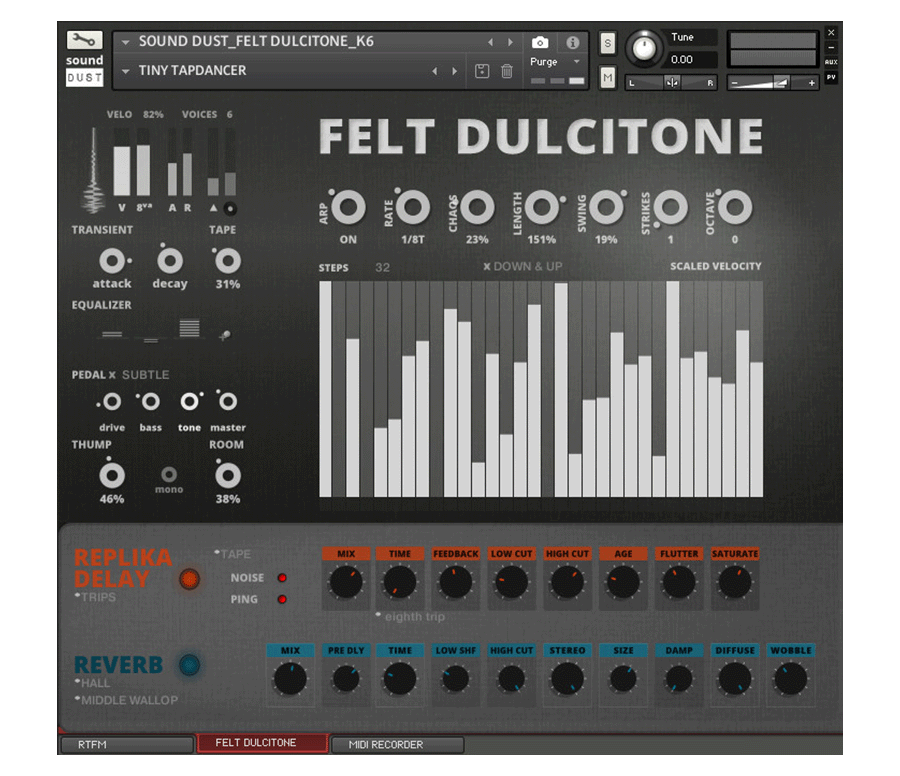
Task: Go to previous preset before TINY TAPDANCER
Action: [x=435, y=71]
